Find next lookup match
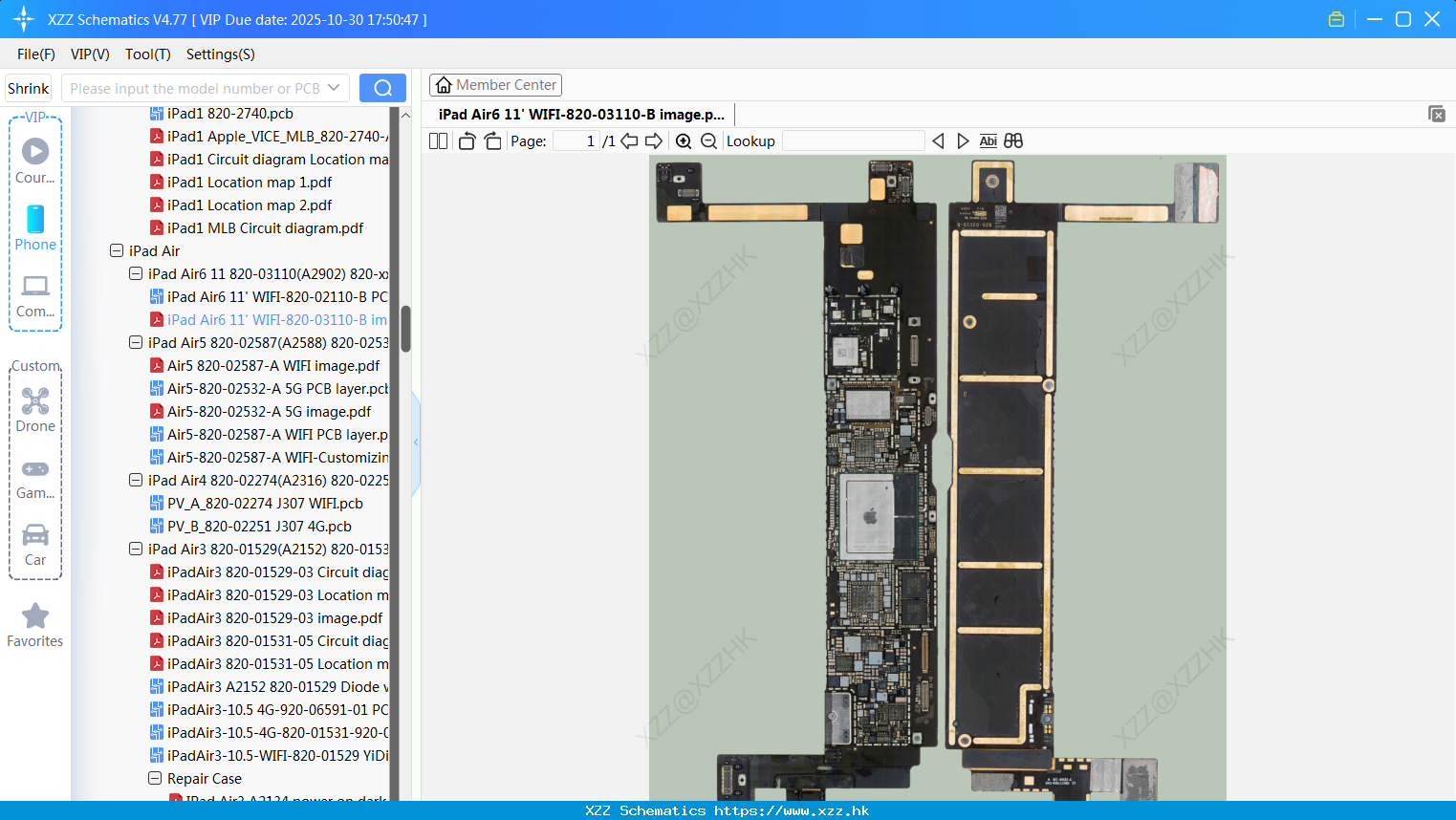The image size is (1456, 820). tap(963, 141)
